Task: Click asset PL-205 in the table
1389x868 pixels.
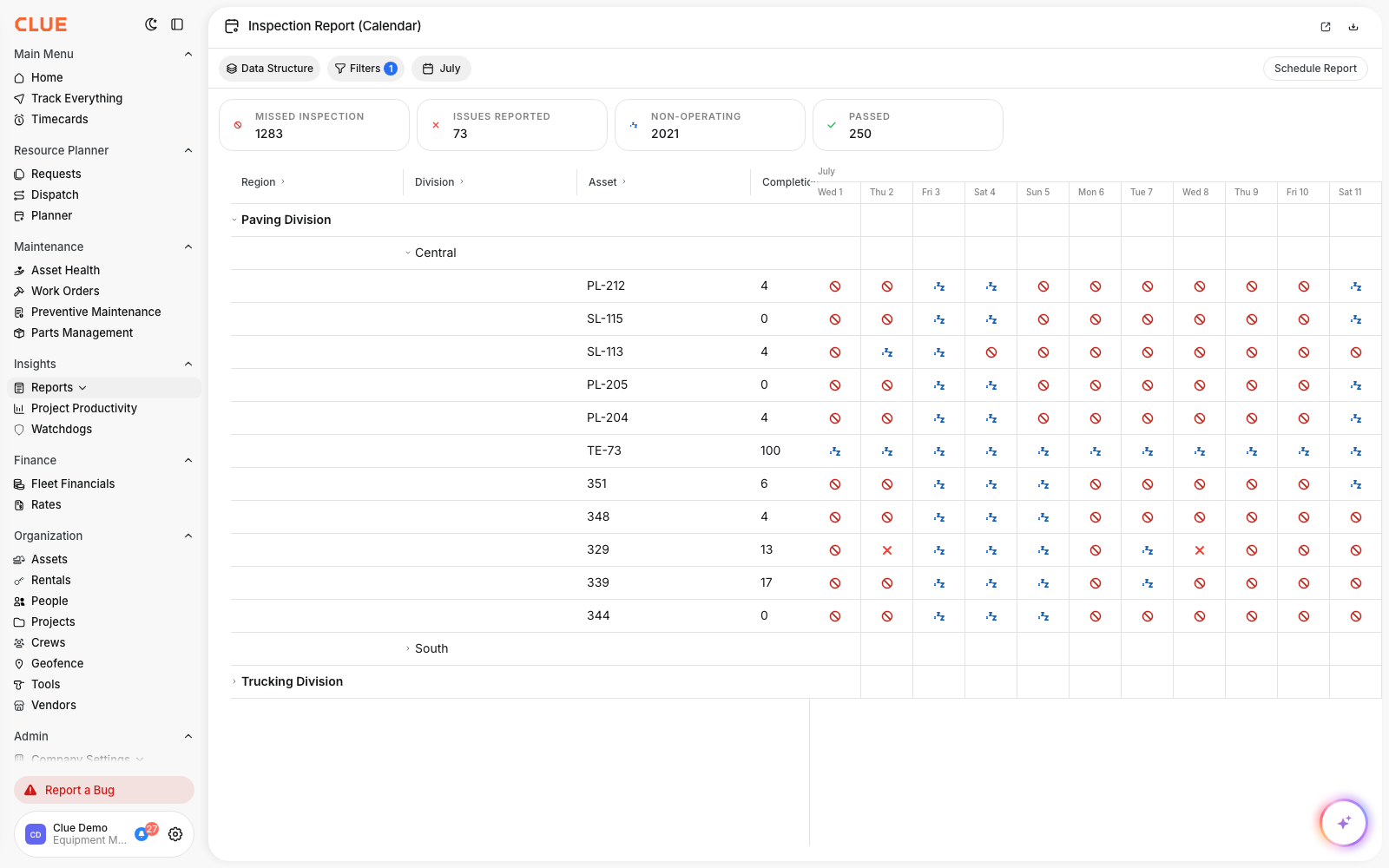Action: tap(607, 385)
